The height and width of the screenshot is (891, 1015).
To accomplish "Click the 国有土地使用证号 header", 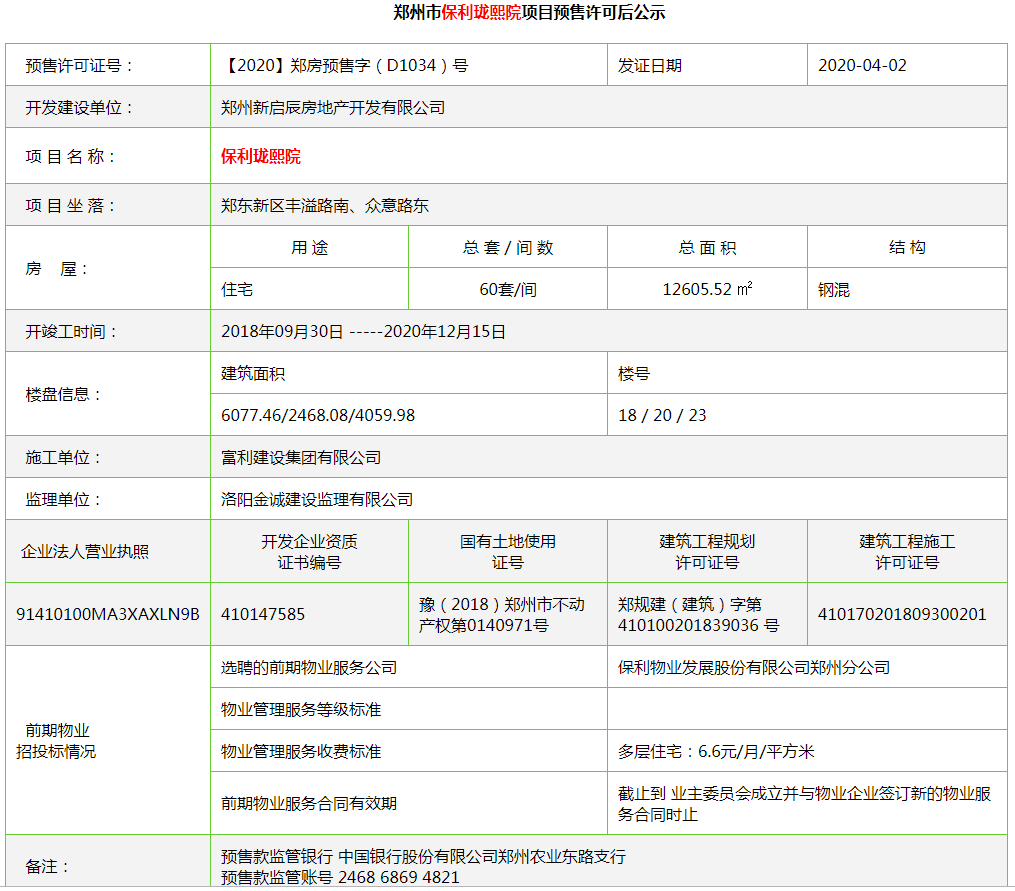I will [508, 551].
